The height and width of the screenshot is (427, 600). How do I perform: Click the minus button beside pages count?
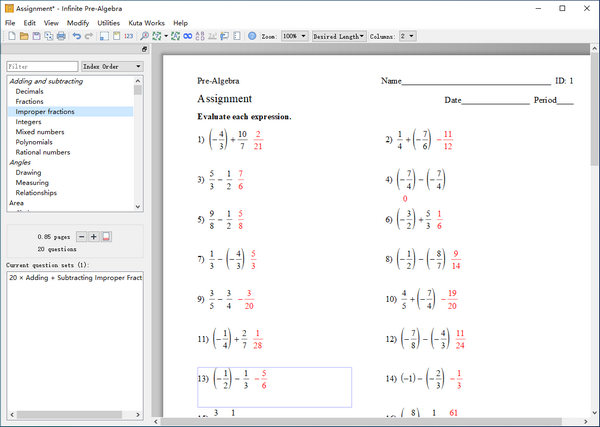pyautogui.click(x=82, y=236)
